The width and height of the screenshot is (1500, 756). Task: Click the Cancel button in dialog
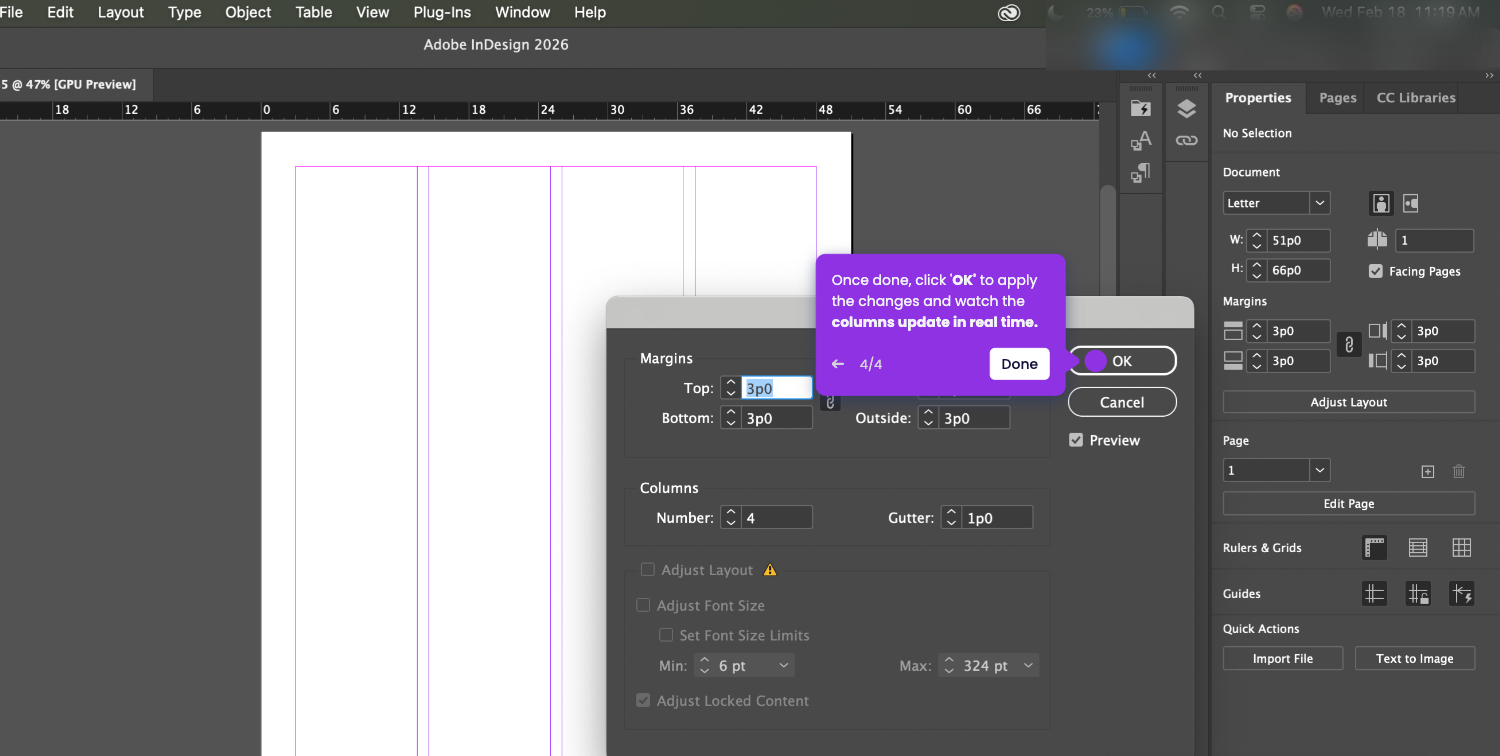(x=1122, y=402)
